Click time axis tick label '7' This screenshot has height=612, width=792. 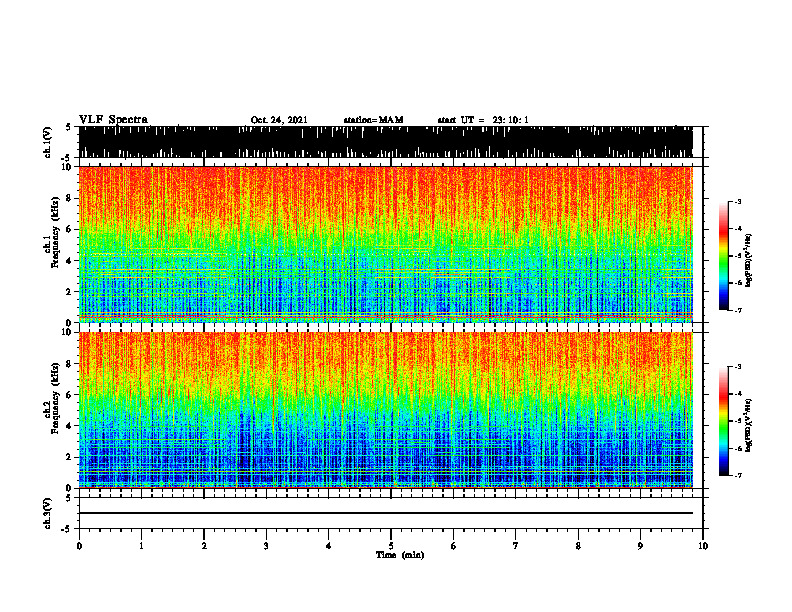(516, 546)
